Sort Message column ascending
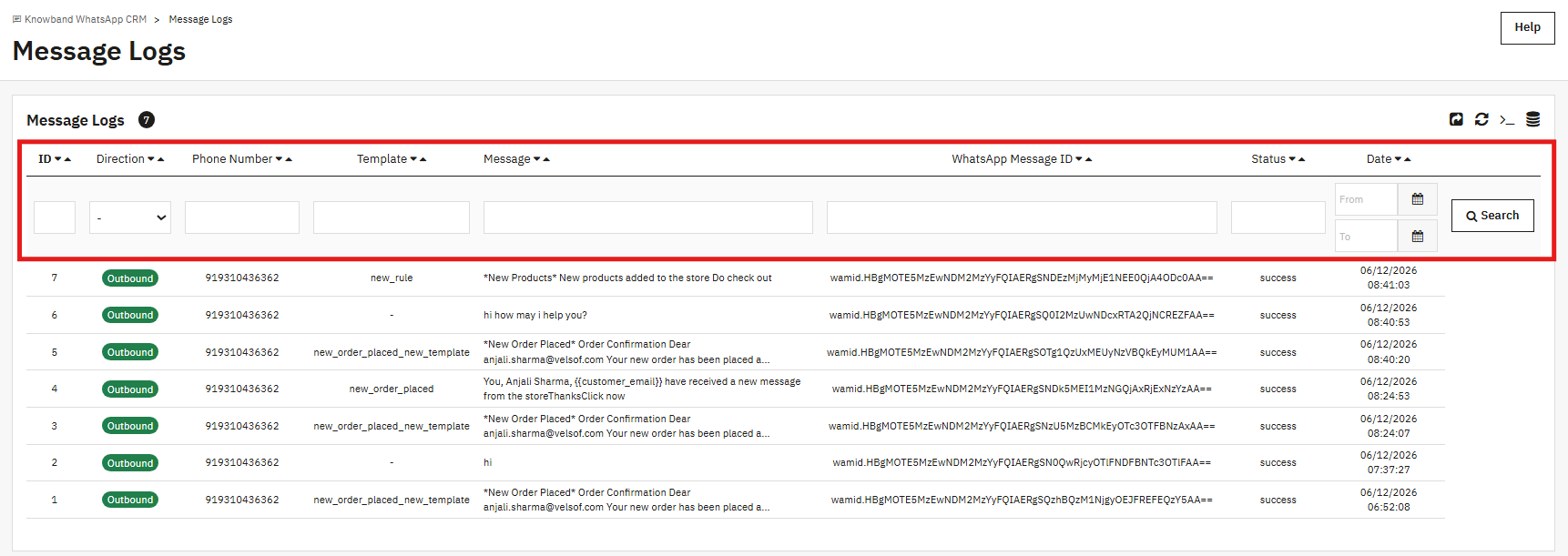 pyautogui.click(x=546, y=159)
